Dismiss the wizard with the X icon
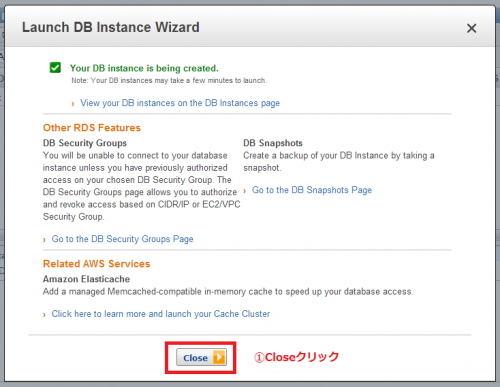Screen dimensions: 500x387 (471, 28)
